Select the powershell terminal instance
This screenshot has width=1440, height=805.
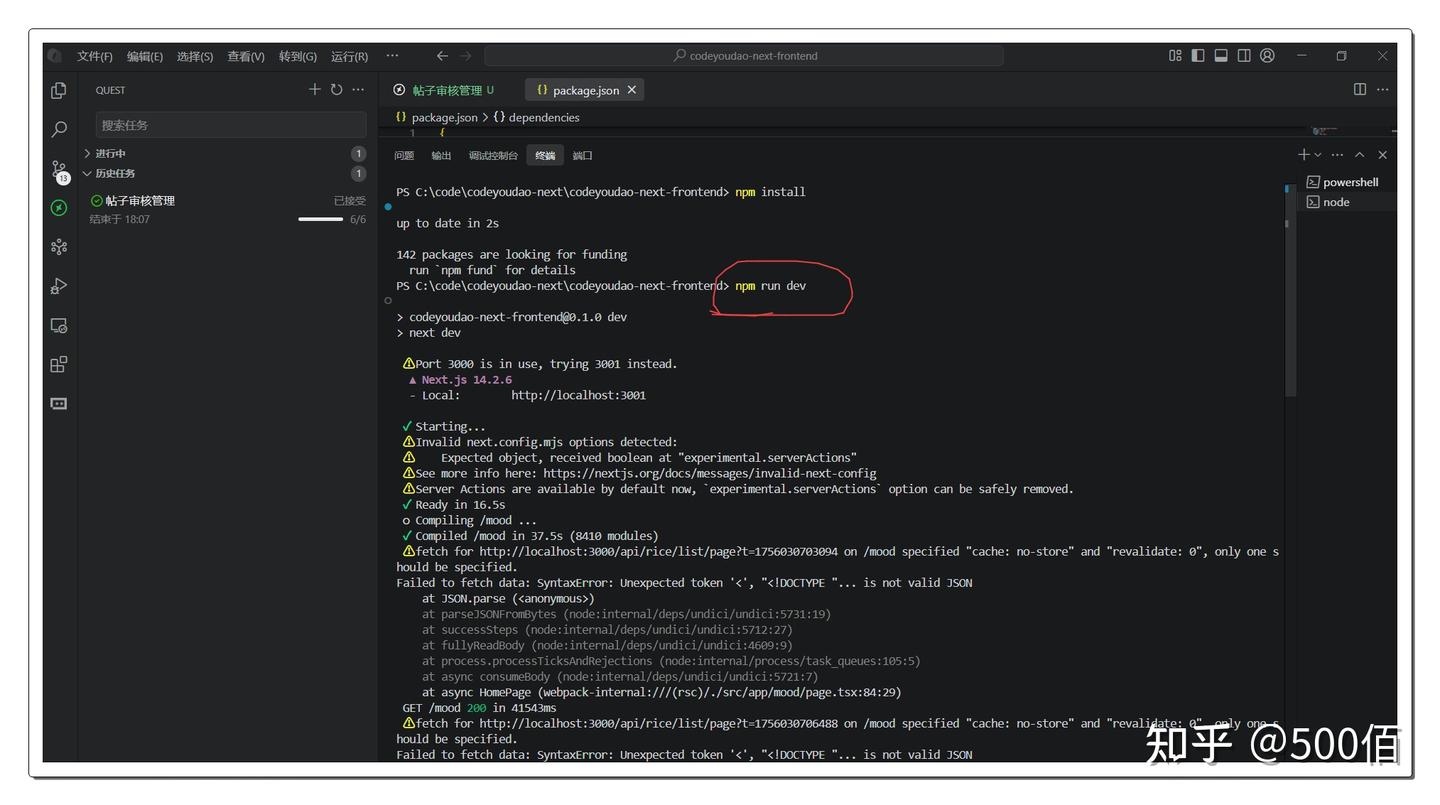(x=1349, y=182)
